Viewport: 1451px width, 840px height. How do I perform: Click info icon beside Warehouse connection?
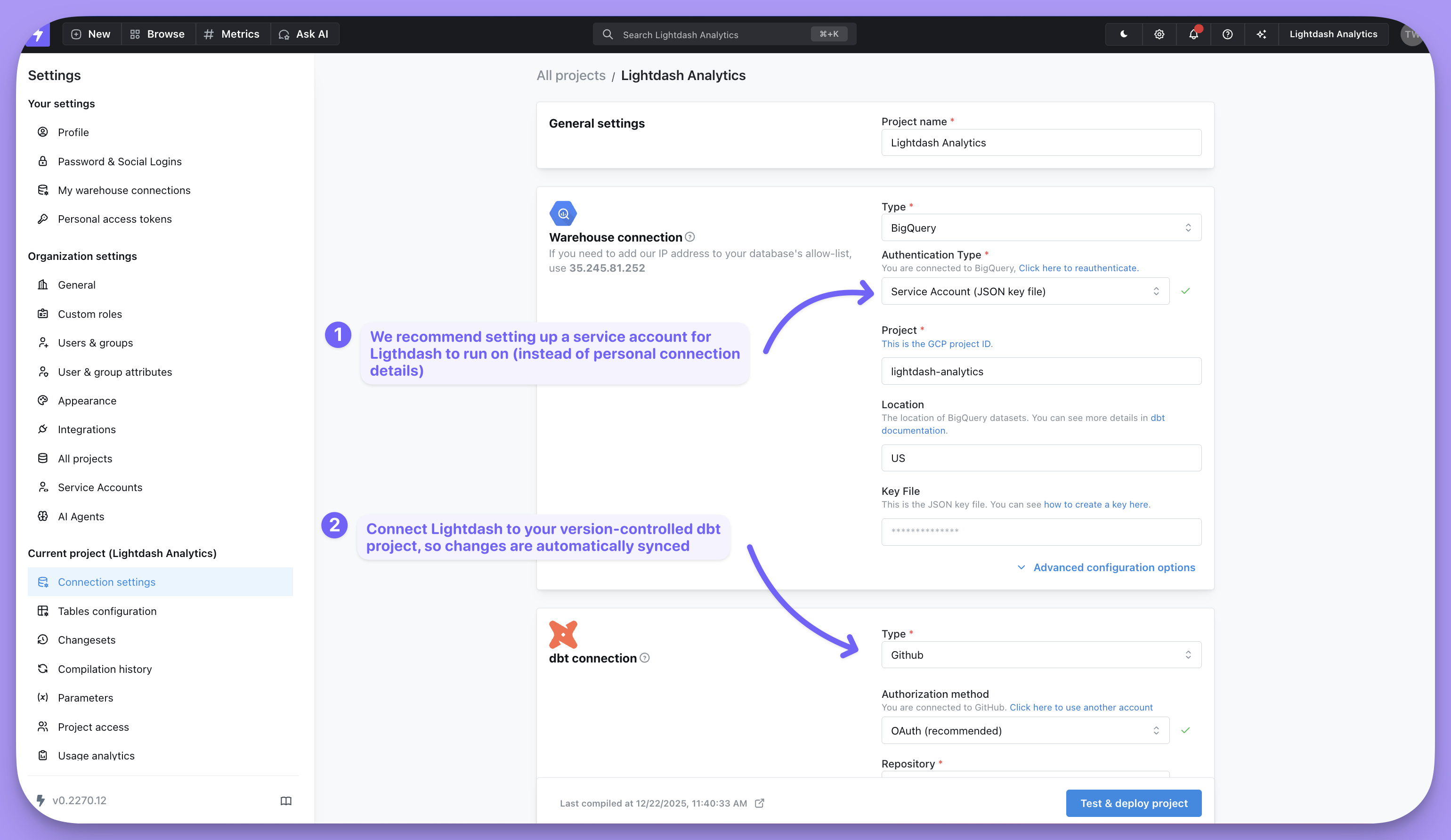tap(690, 237)
